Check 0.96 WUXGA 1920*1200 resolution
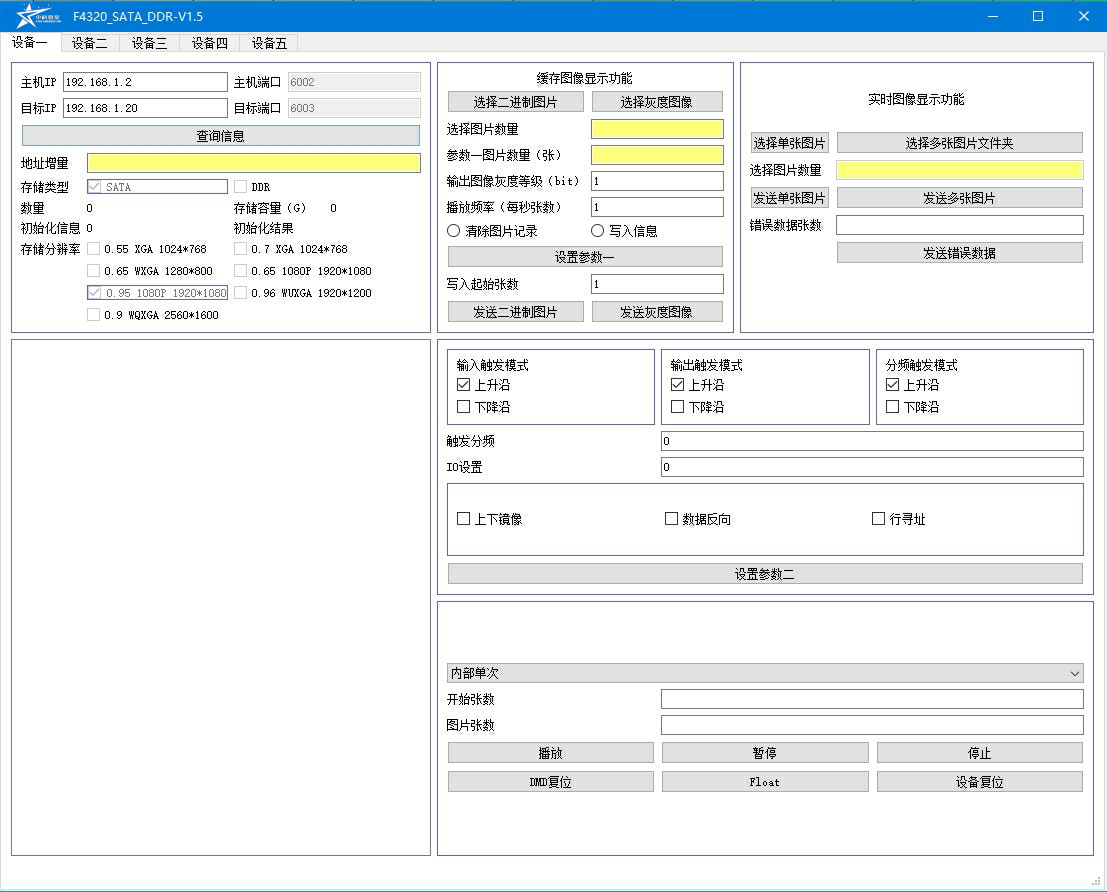The height and width of the screenshot is (892, 1107). pyautogui.click(x=241, y=292)
